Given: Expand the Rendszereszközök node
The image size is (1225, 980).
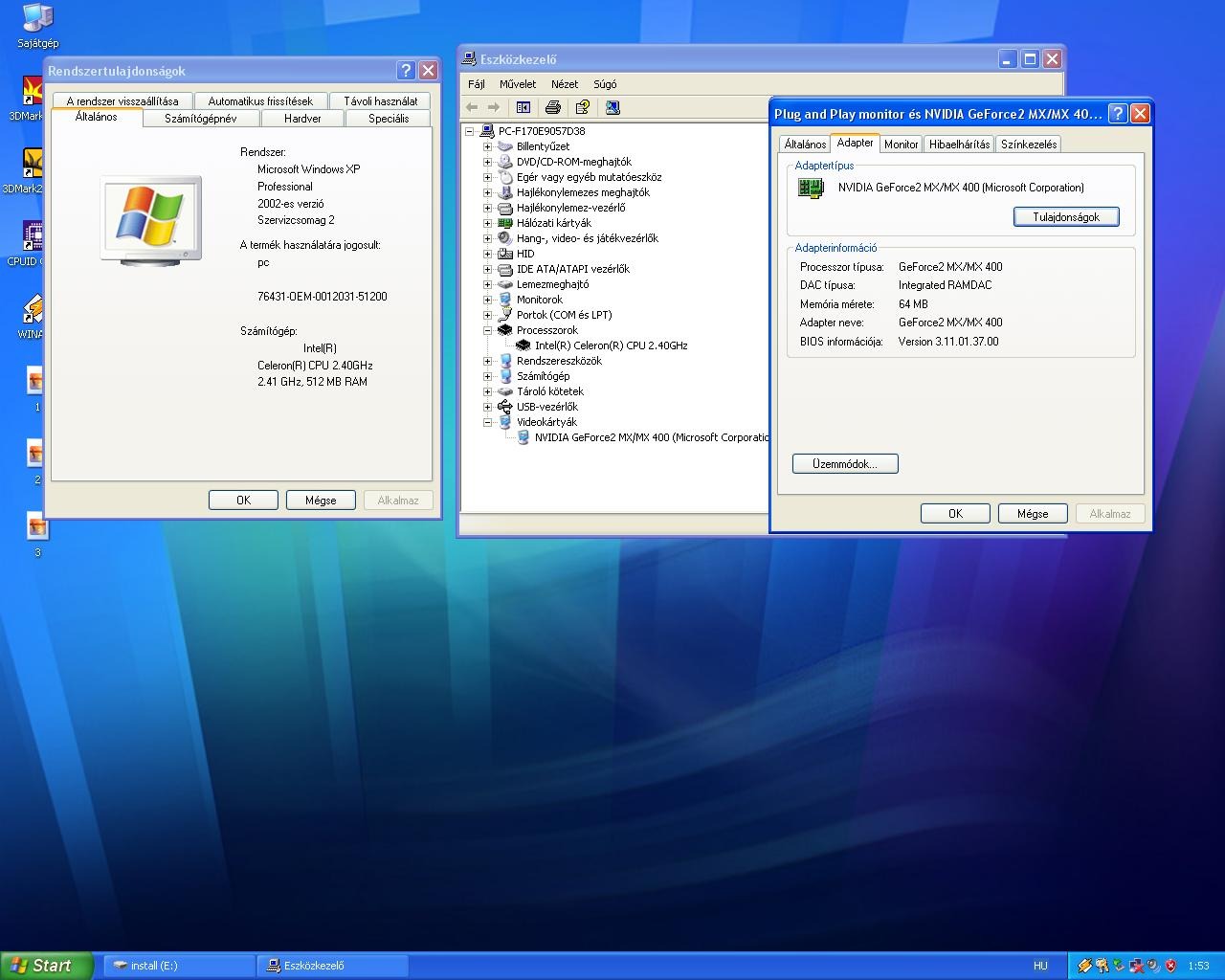Looking at the screenshot, I should (487, 361).
